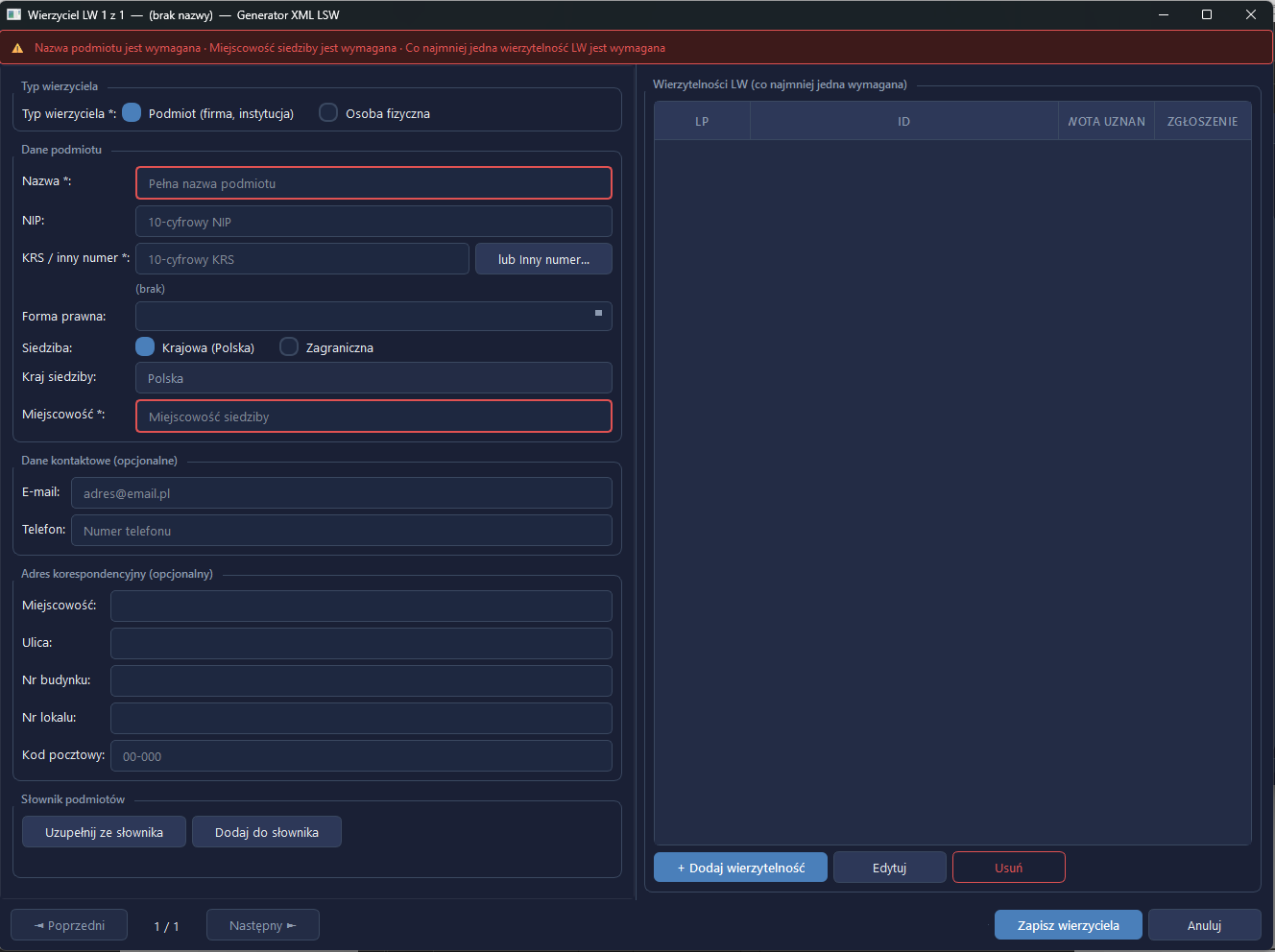Click the red Usuń button

click(1009, 868)
